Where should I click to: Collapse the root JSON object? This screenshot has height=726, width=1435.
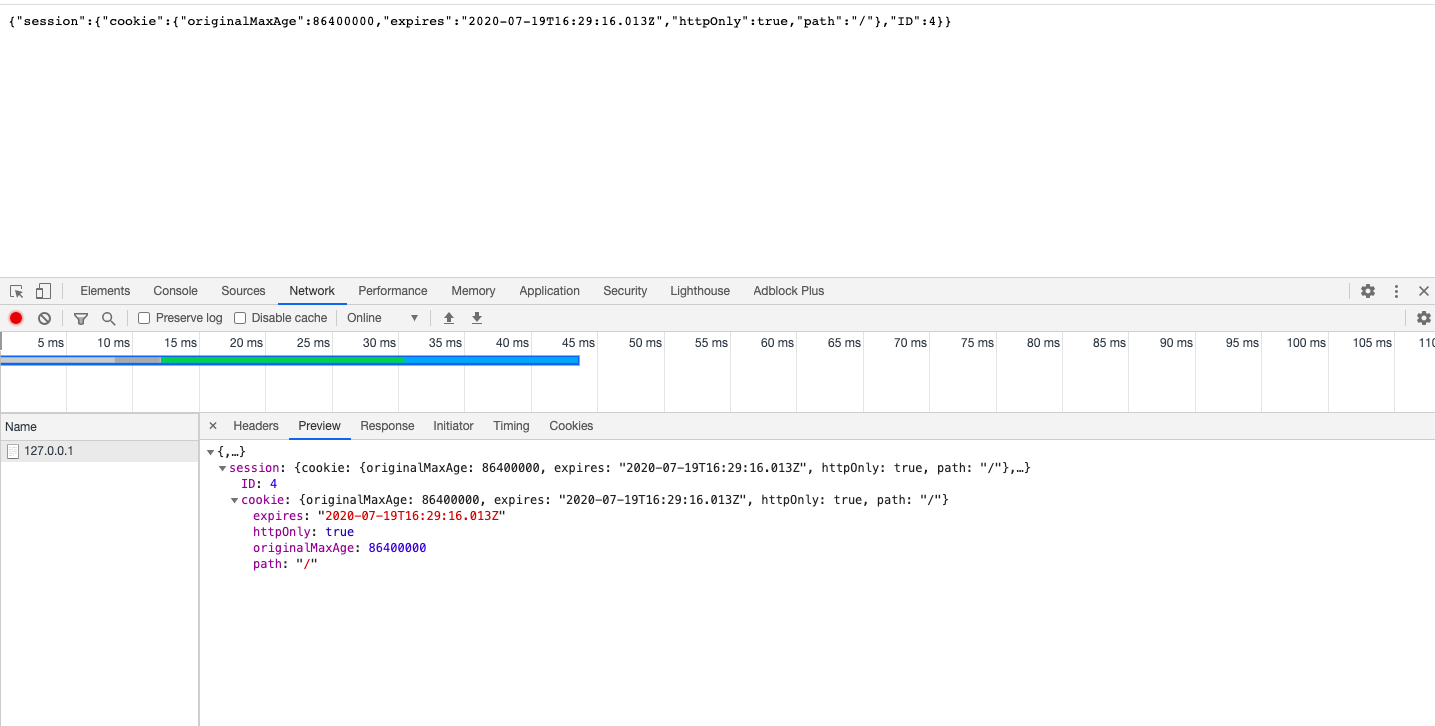coord(210,452)
